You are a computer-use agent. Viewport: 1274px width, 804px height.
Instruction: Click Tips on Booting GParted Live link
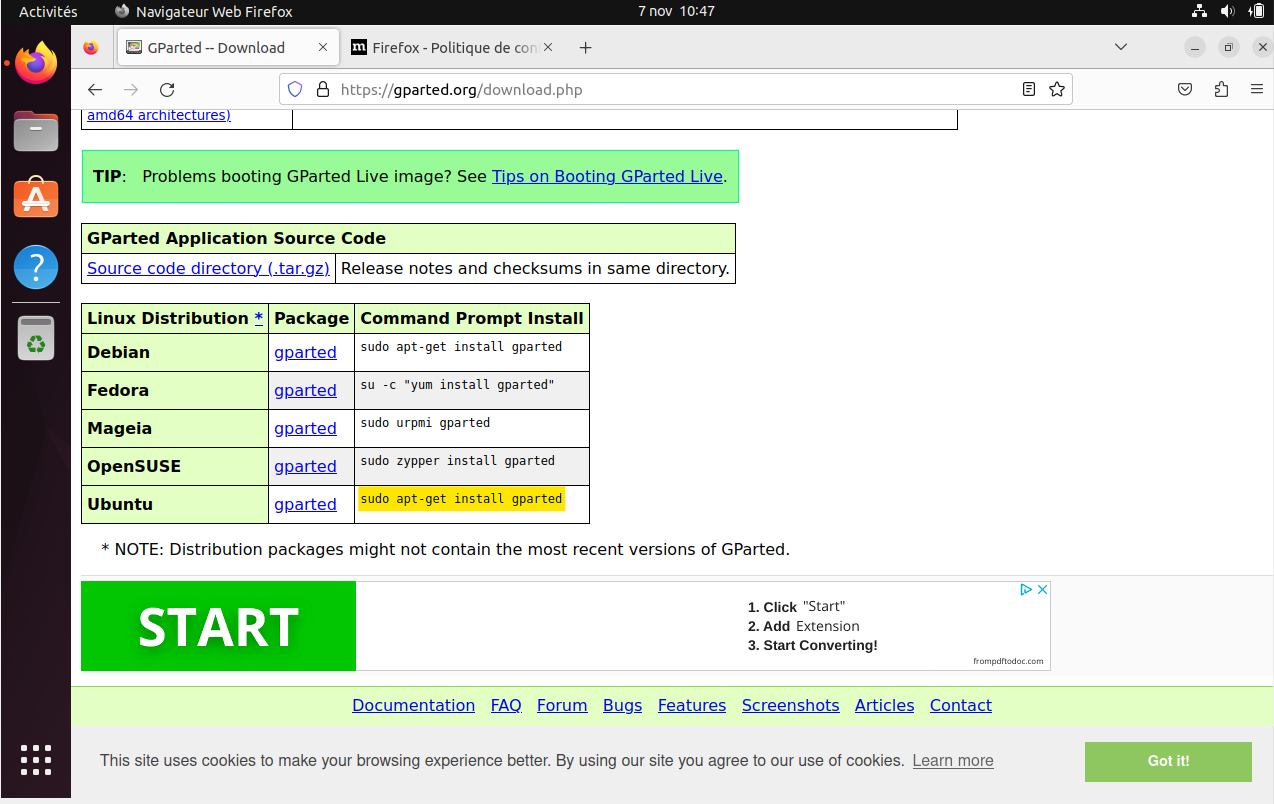click(606, 176)
